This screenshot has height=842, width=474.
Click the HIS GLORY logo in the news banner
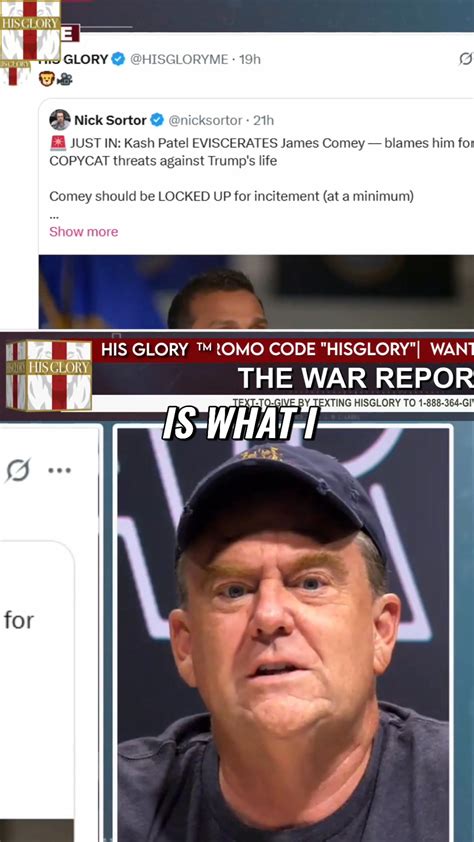[49, 375]
